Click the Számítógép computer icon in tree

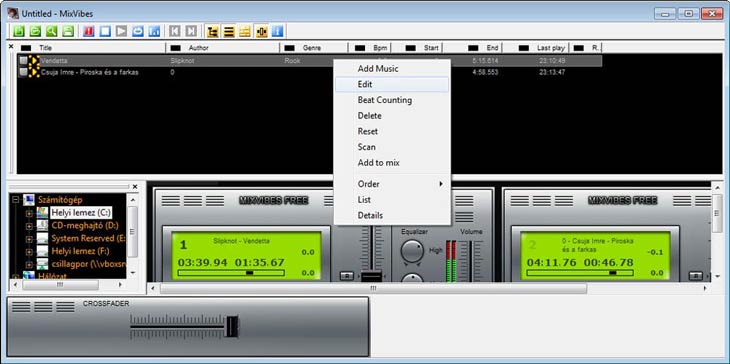[x=29, y=200]
